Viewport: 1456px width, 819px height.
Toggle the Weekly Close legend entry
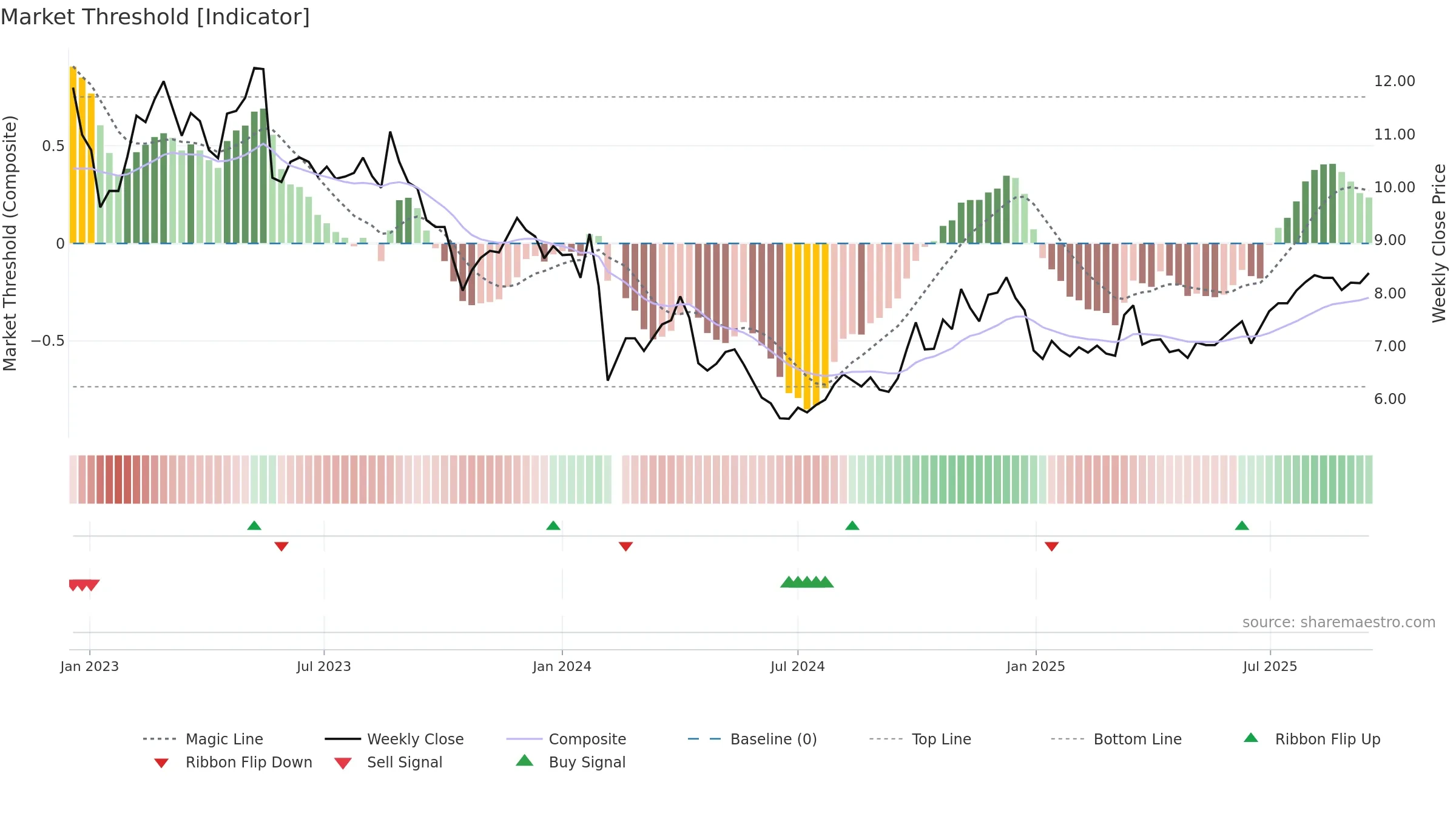(x=394, y=739)
